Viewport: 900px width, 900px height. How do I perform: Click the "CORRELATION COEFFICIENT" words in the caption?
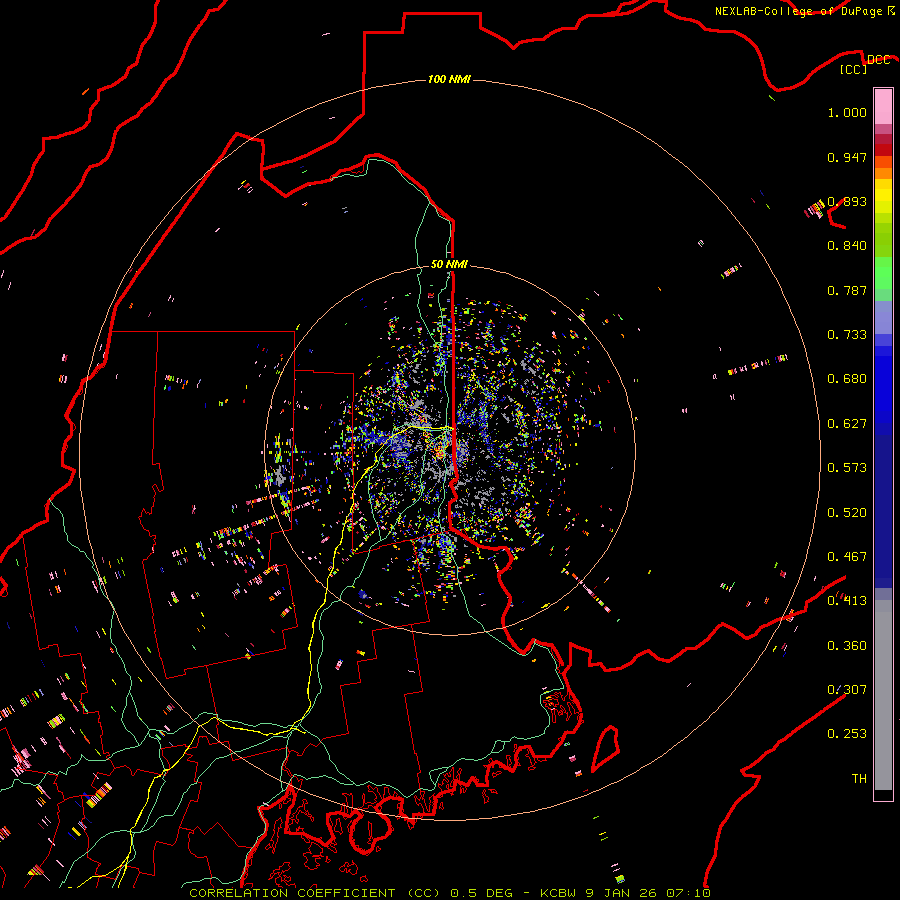pos(292,893)
